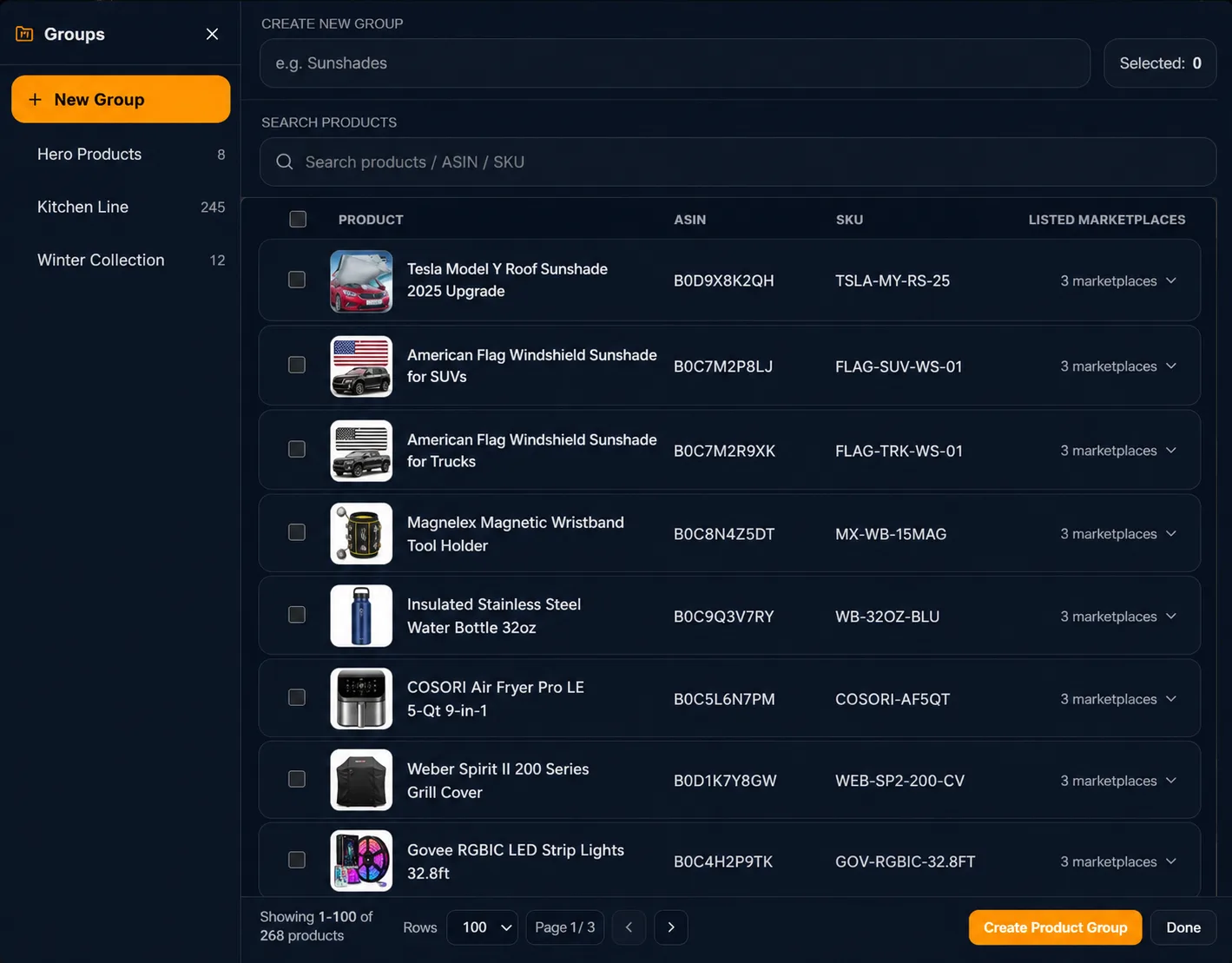The height and width of the screenshot is (963, 1232).
Task: Expand marketplaces for GOV-RGBIC-32.8FT
Action: 1118,861
